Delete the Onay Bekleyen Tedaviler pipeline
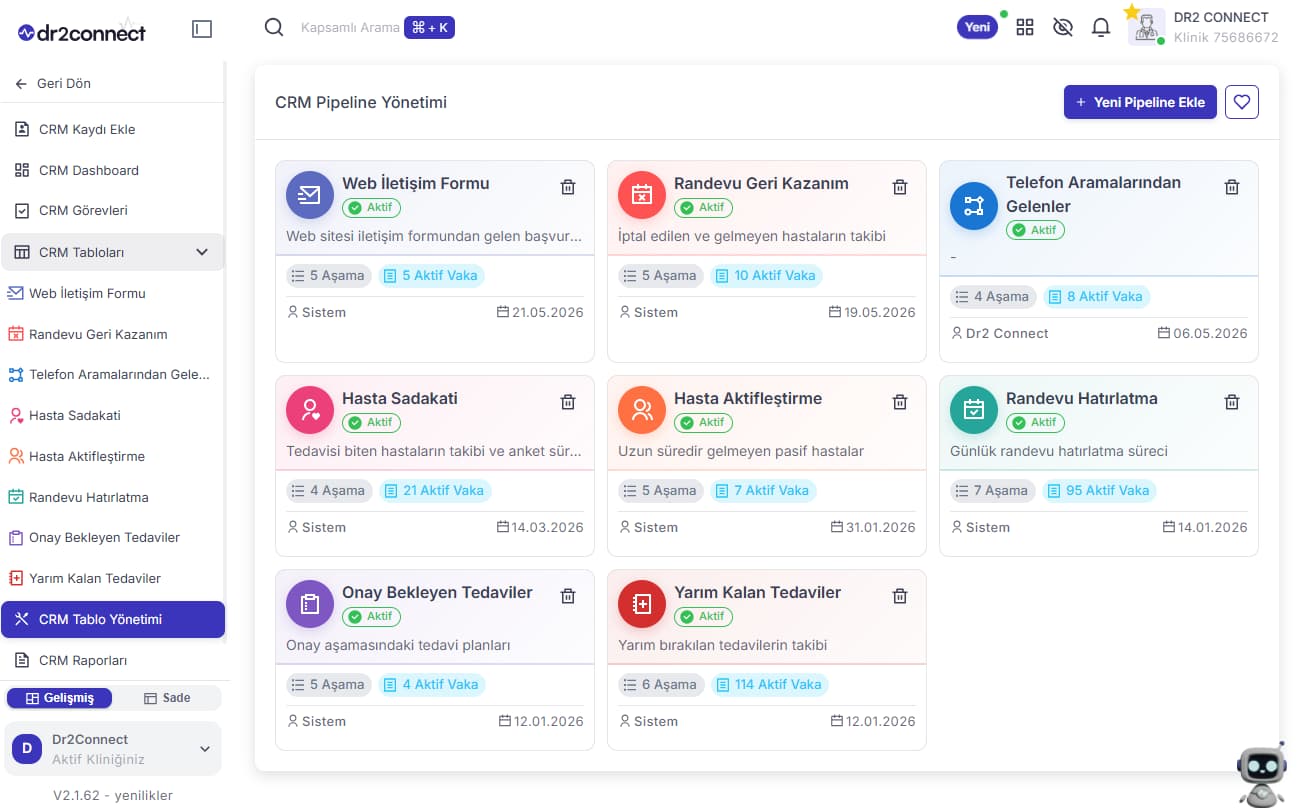 pos(568,596)
